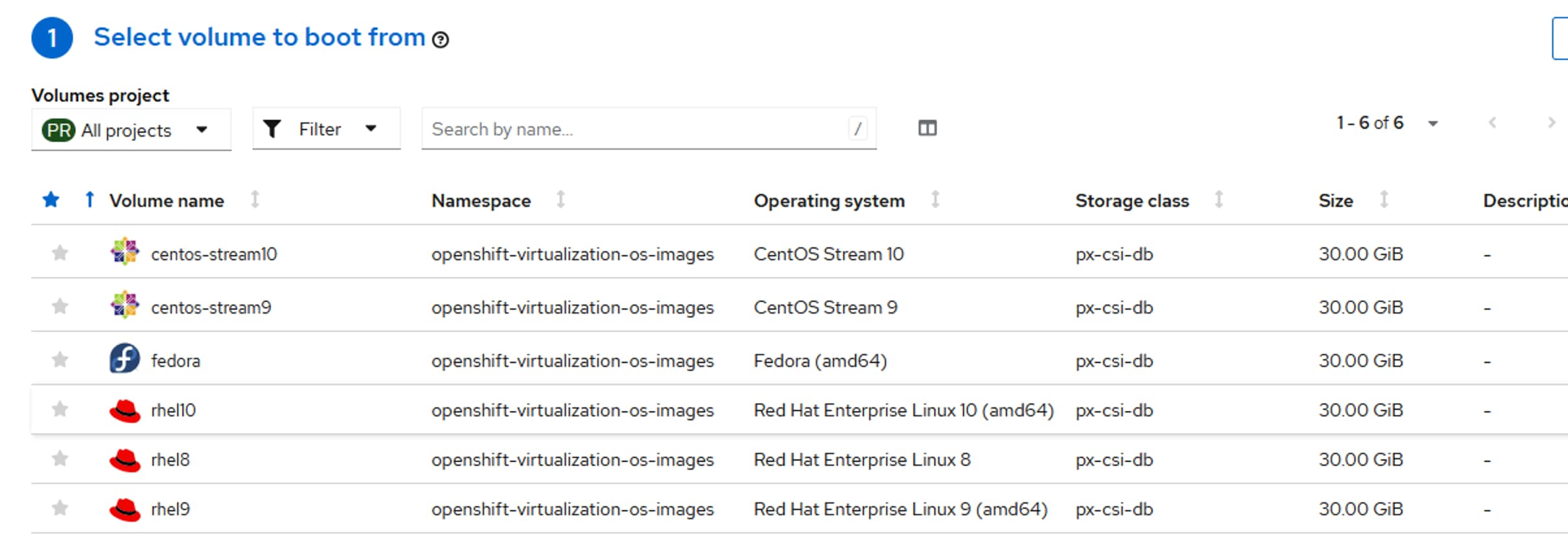Go to next page arrow
Screen dimensions: 1568x548
click(1551, 123)
